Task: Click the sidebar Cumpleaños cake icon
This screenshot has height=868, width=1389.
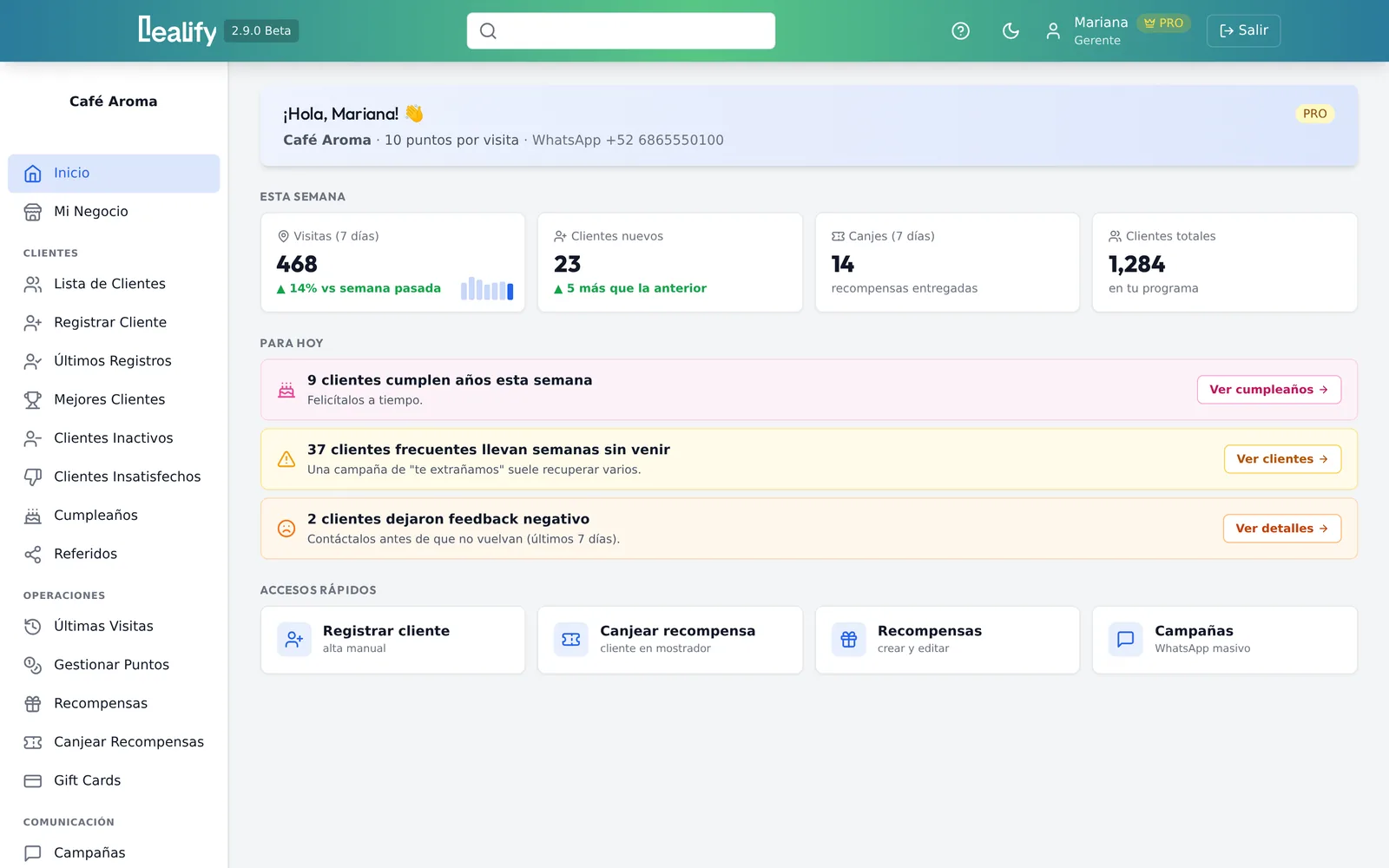Action: click(x=33, y=516)
